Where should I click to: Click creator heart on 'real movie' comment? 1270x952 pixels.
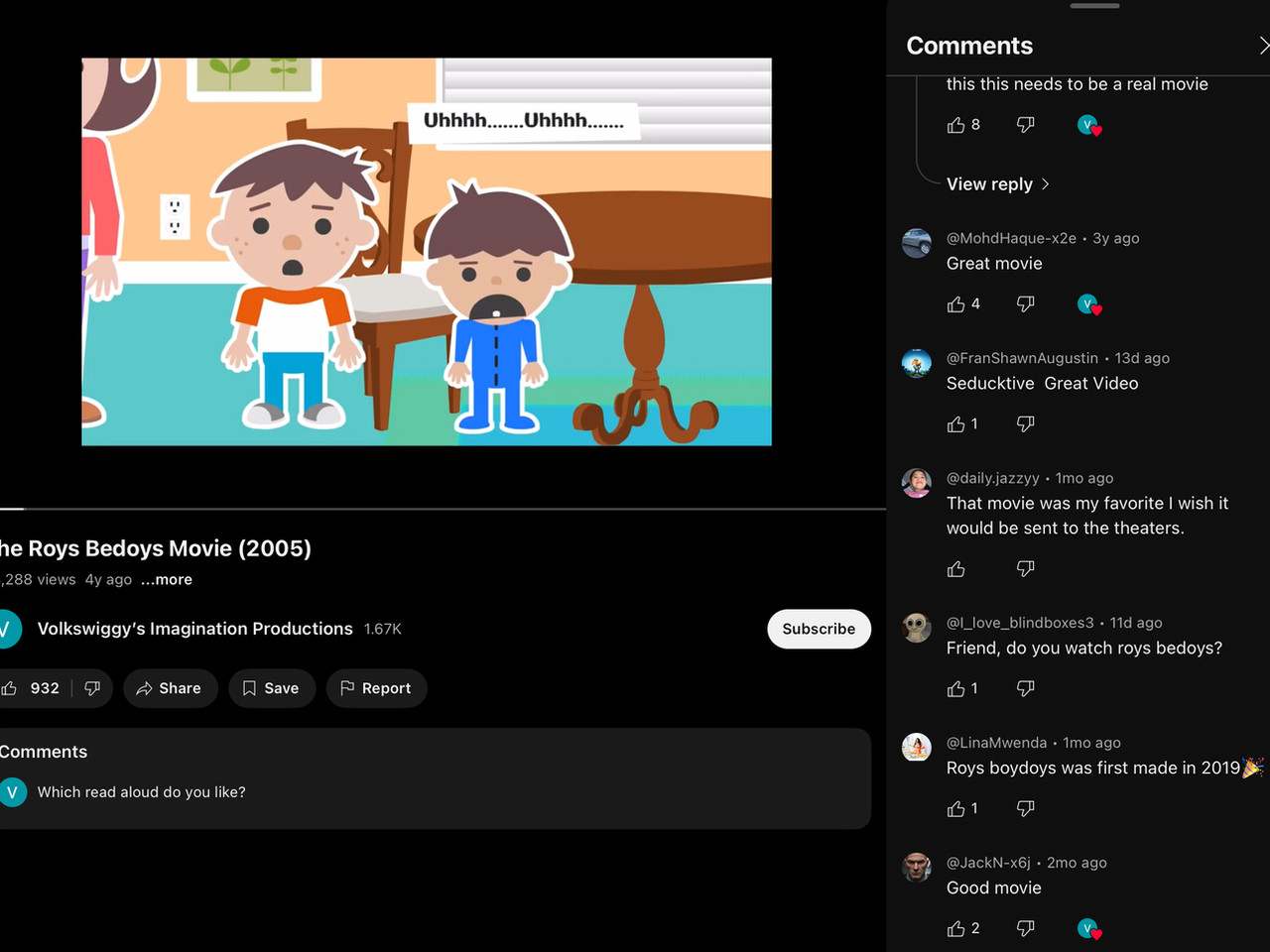tap(1089, 126)
